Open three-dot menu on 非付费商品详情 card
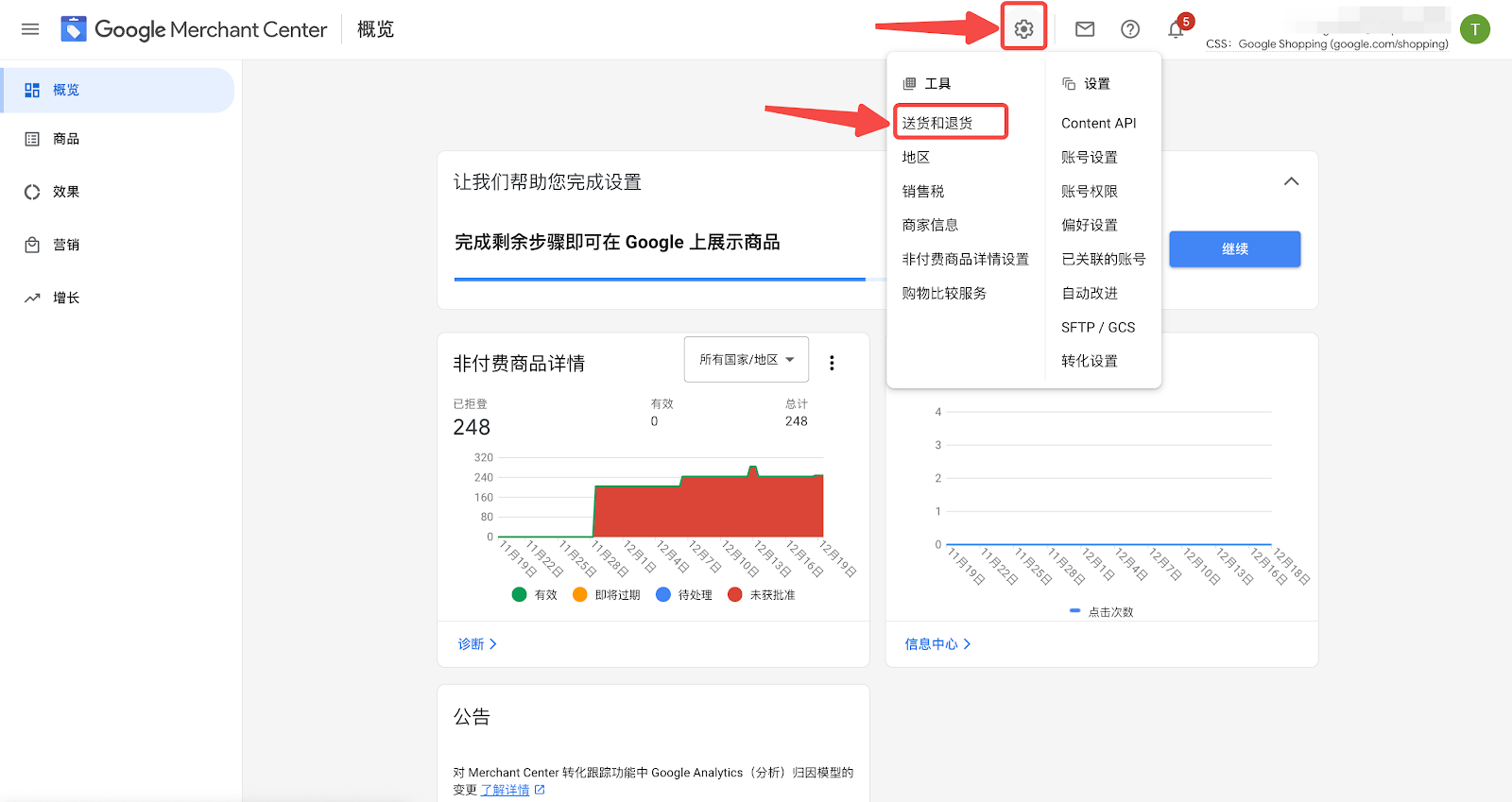 [832, 363]
